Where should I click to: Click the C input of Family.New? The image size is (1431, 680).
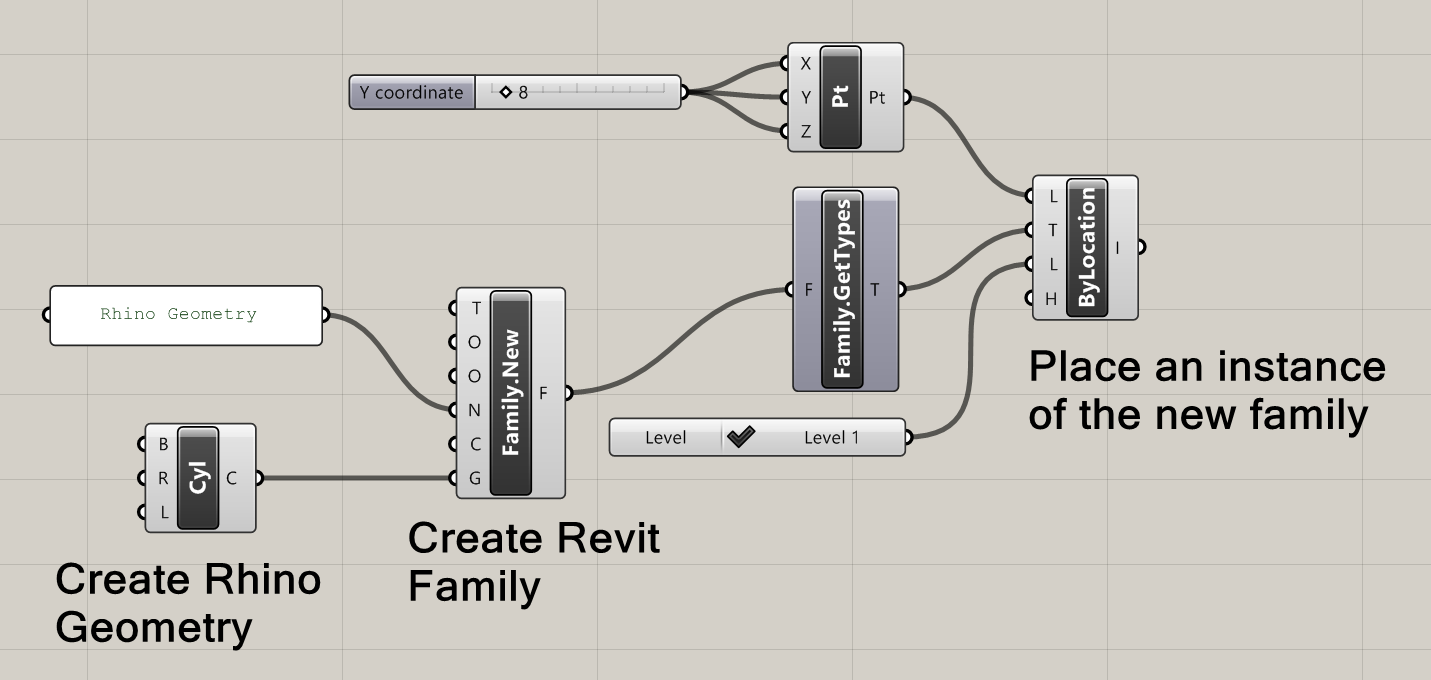pos(475,444)
